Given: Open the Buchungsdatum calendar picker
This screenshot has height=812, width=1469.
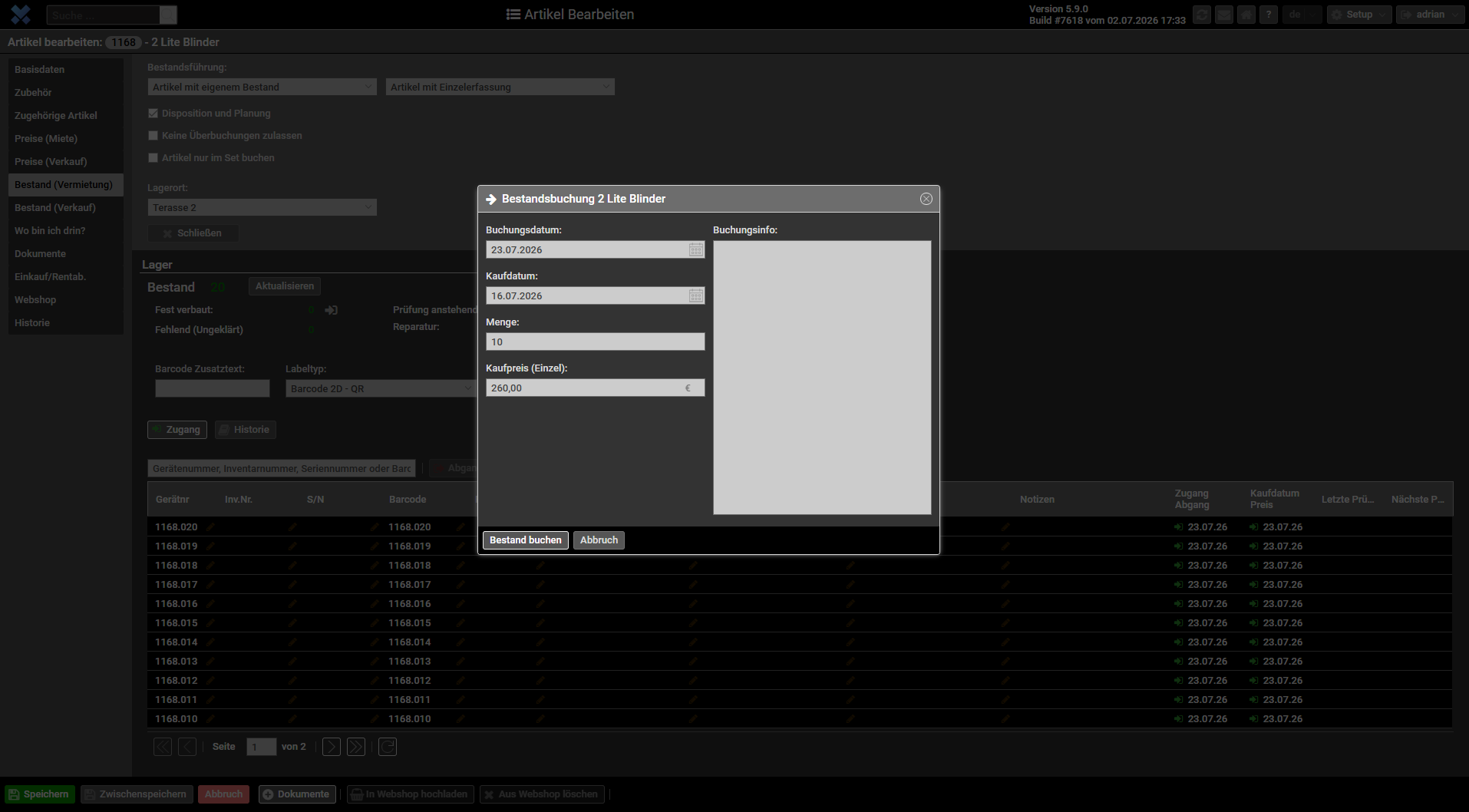Looking at the screenshot, I should click(x=695, y=249).
